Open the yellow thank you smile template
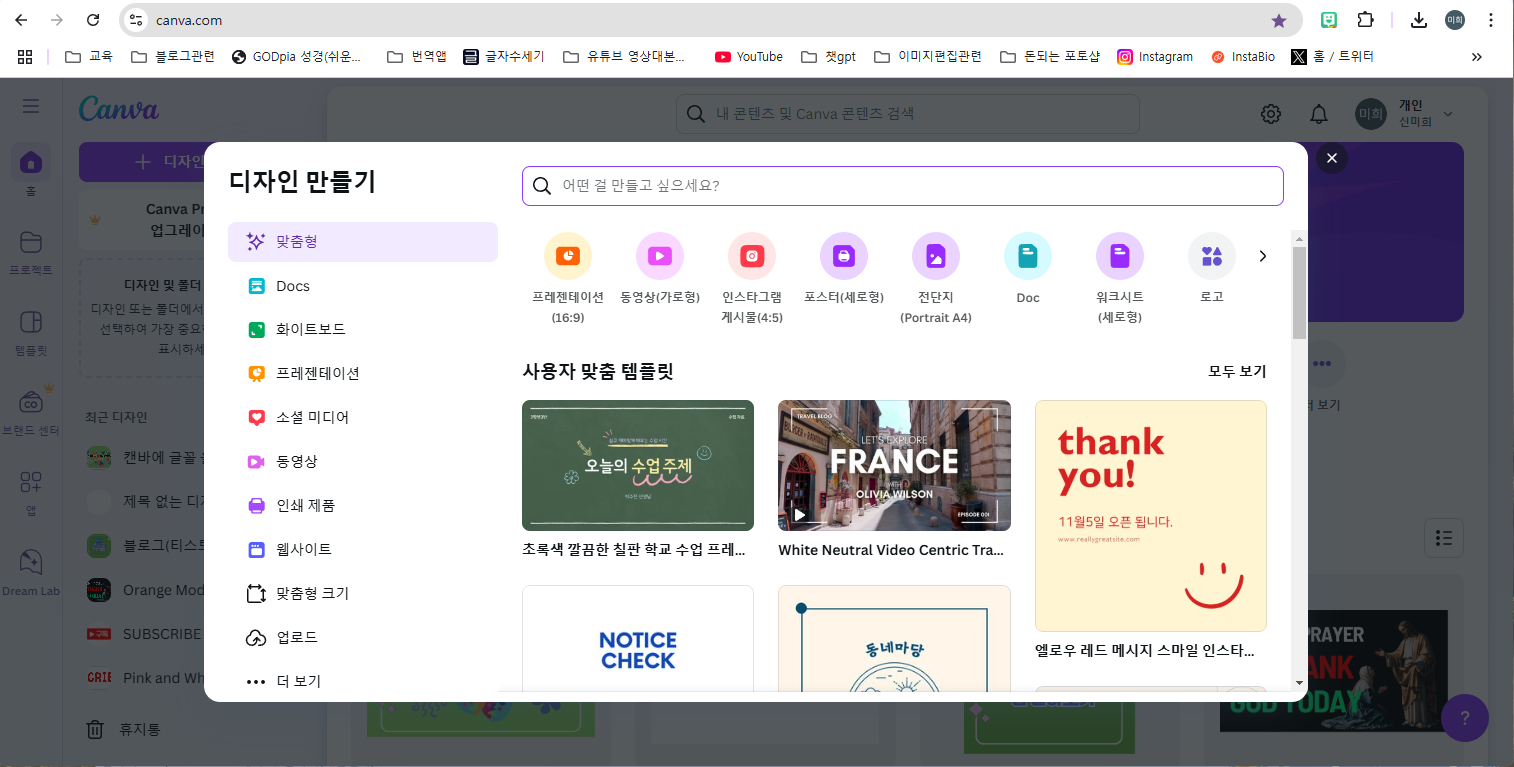 (1151, 516)
